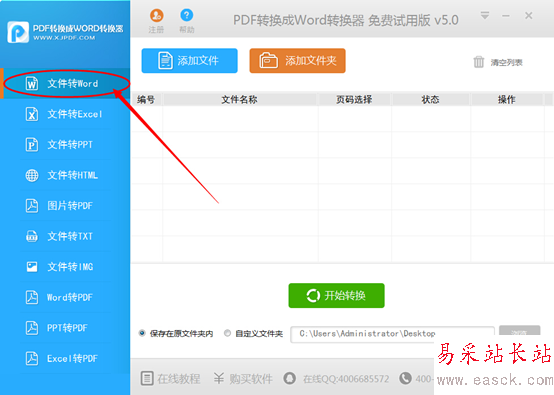The width and height of the screenshot is (554, 395).
Task: Select 自定义文件夹 radio option
Action: click(x=228, y=333)
